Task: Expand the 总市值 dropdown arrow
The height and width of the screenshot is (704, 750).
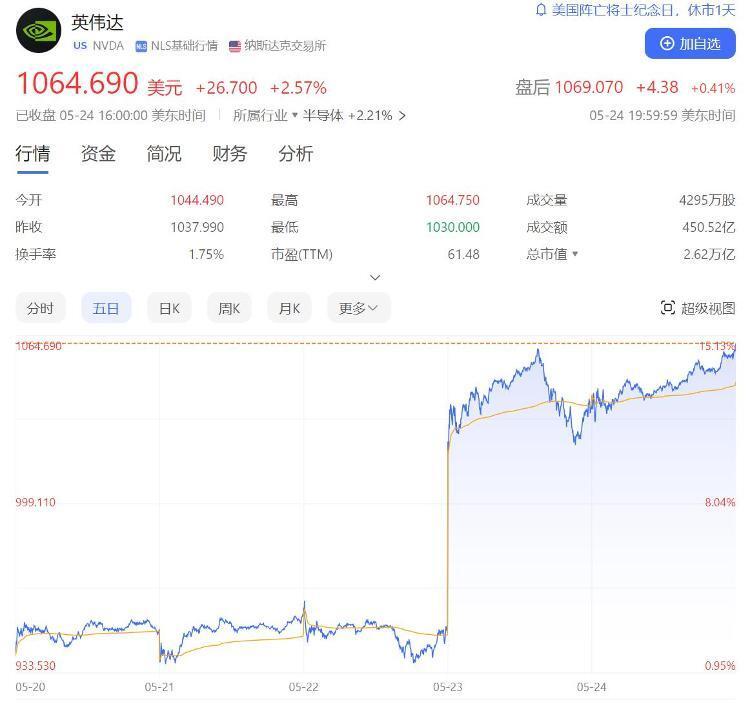Action: tap(575, 254)
